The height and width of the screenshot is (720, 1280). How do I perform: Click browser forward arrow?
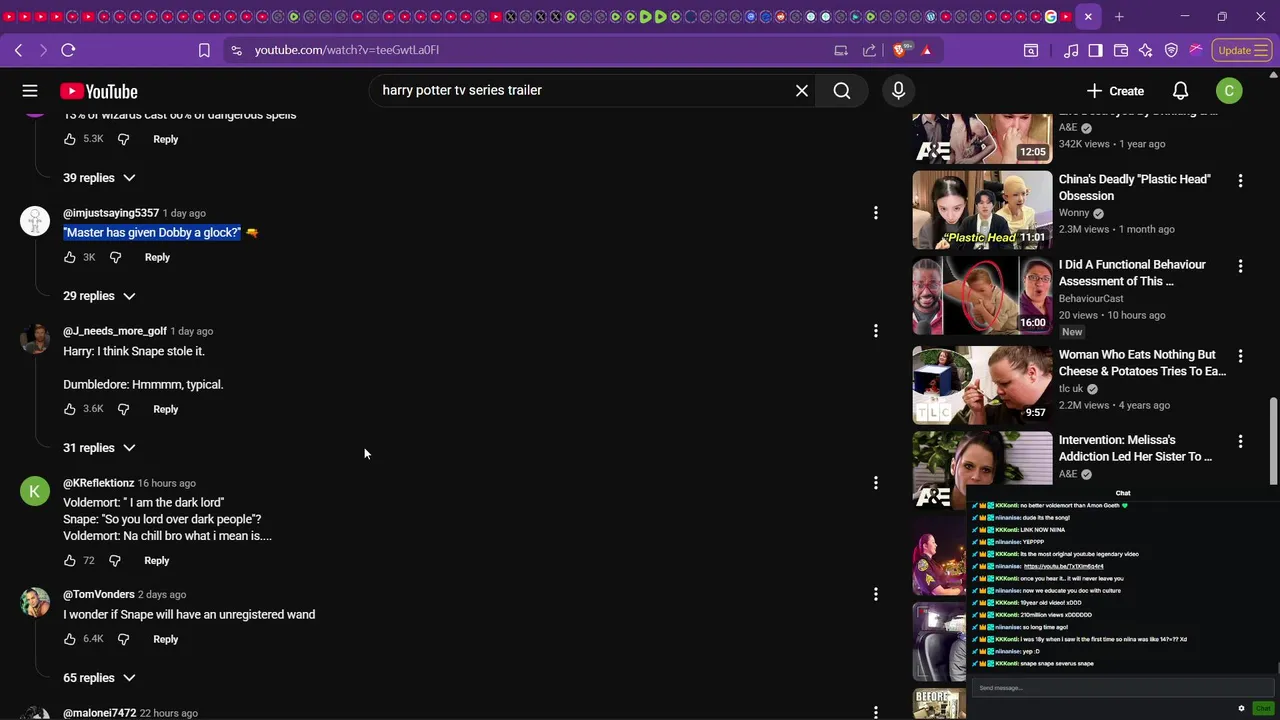(43, 50)
